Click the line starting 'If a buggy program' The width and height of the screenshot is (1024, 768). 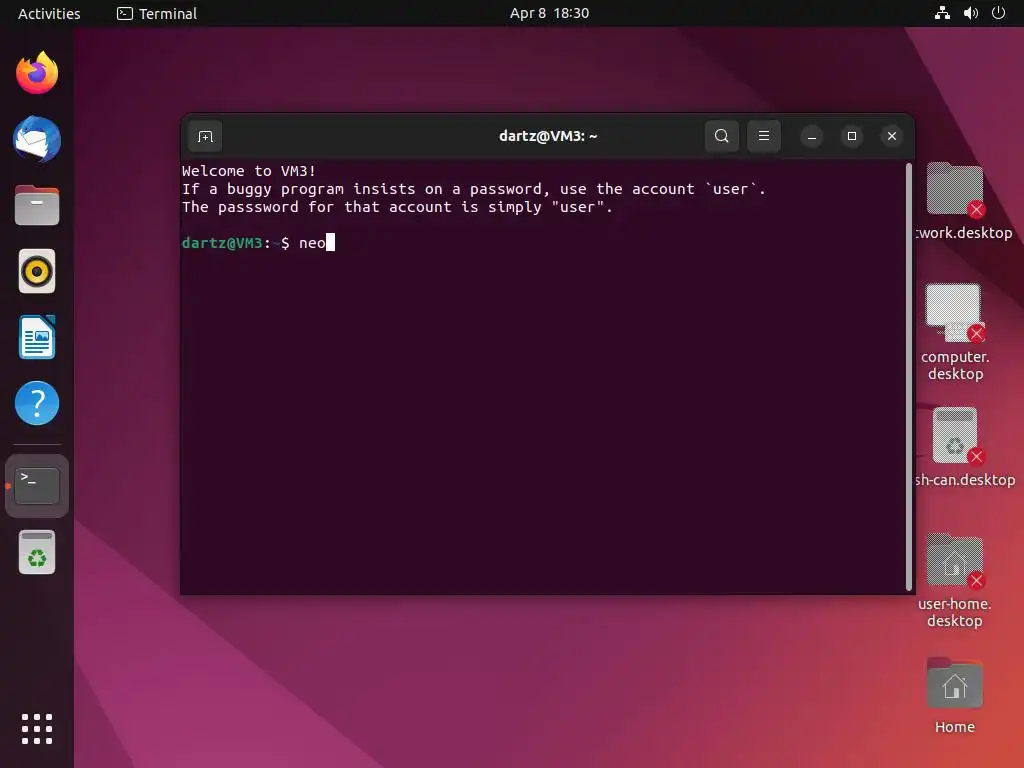click(473, 189)
